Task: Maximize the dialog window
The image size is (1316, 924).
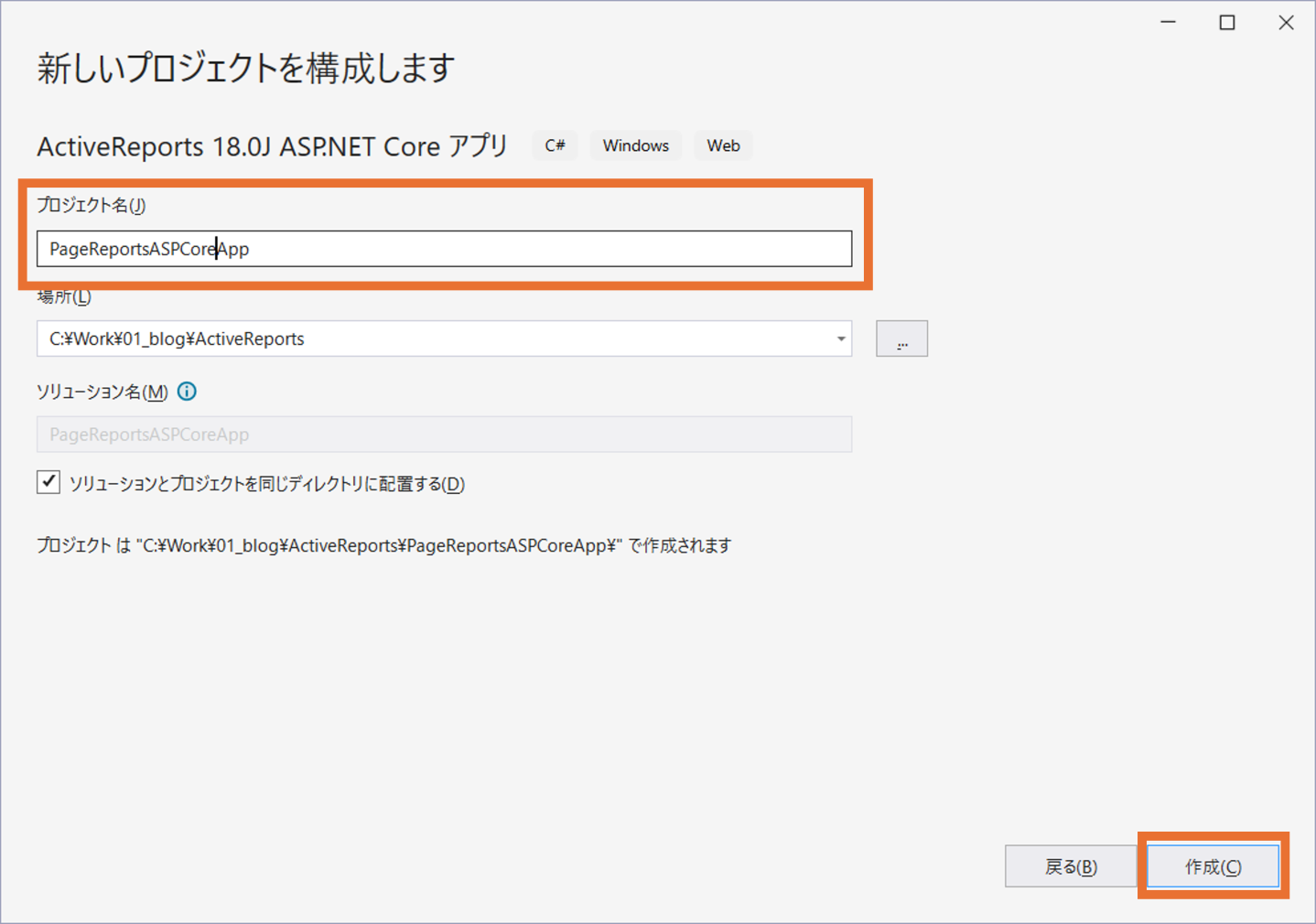Action: 1227,23
